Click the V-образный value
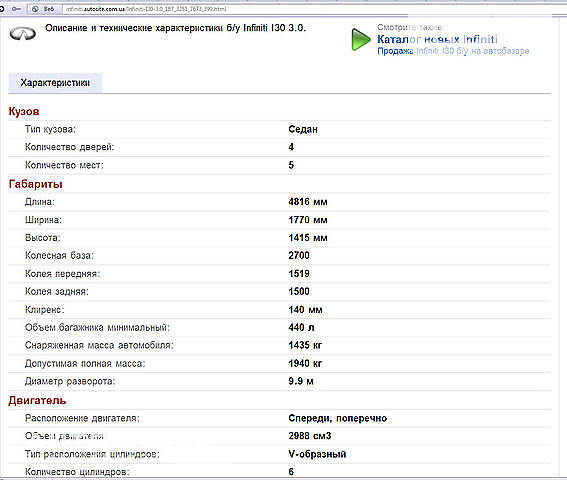This screenshot has width=567, height=480. click(317, 454)
